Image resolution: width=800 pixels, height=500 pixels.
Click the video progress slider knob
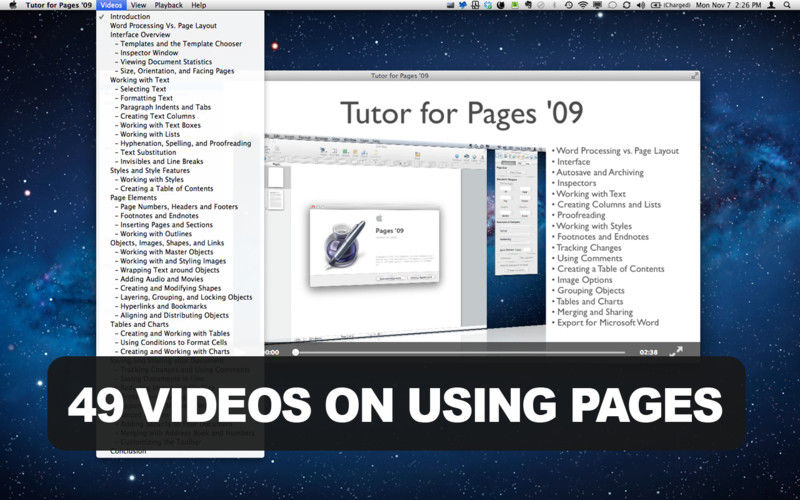[295, 352]
